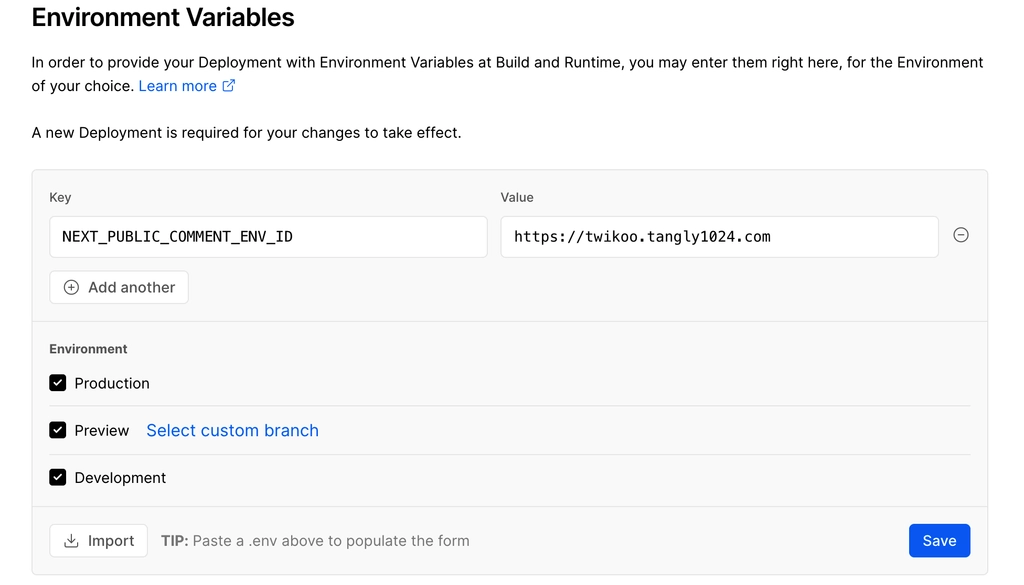Click the download arrow icon in Import
This screenshot has height=585, width=1024.
click(71, 541)
